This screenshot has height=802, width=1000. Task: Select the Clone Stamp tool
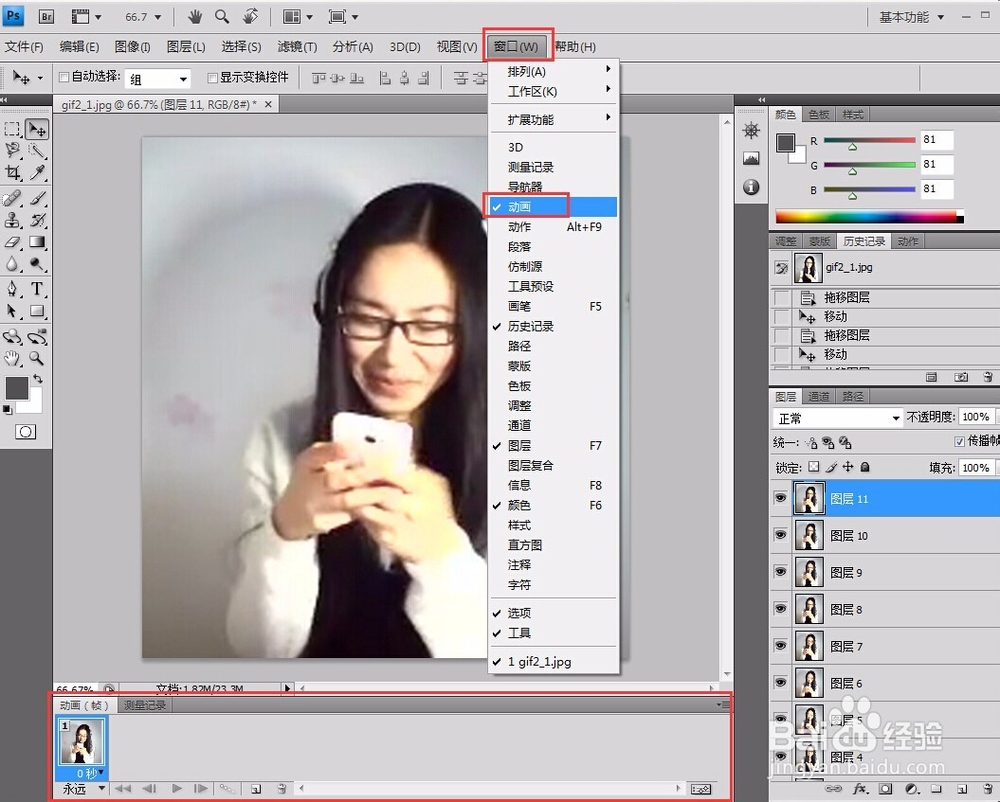tap(13, 221)
